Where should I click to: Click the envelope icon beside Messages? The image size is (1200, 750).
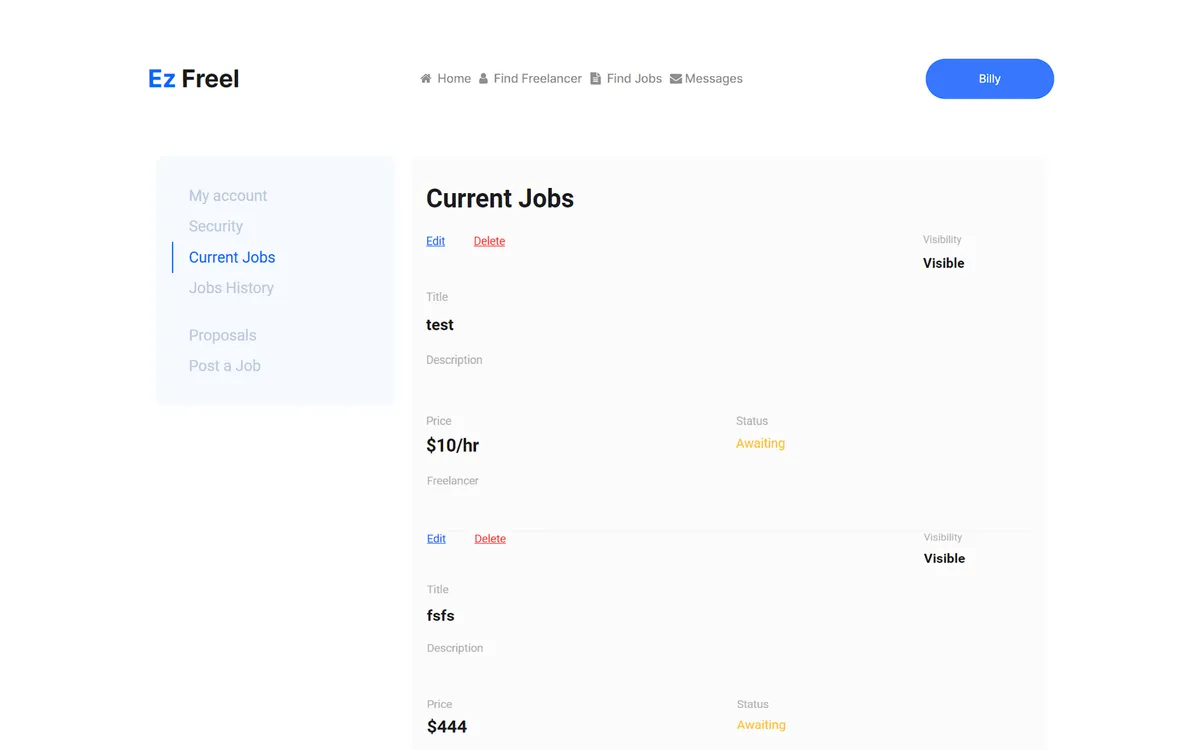[676, 79]
